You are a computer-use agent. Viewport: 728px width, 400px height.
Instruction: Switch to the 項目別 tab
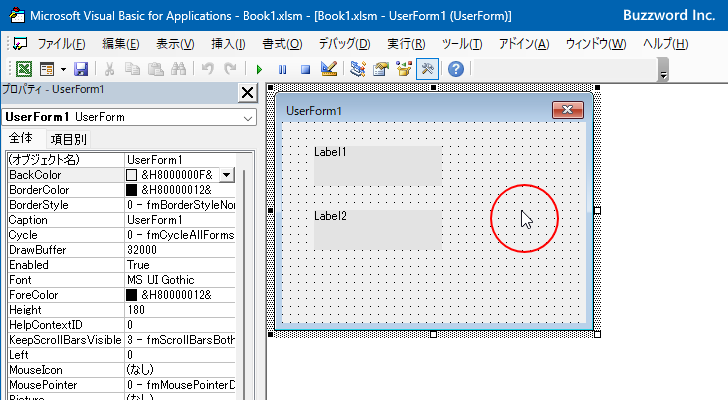pos(68,139)
